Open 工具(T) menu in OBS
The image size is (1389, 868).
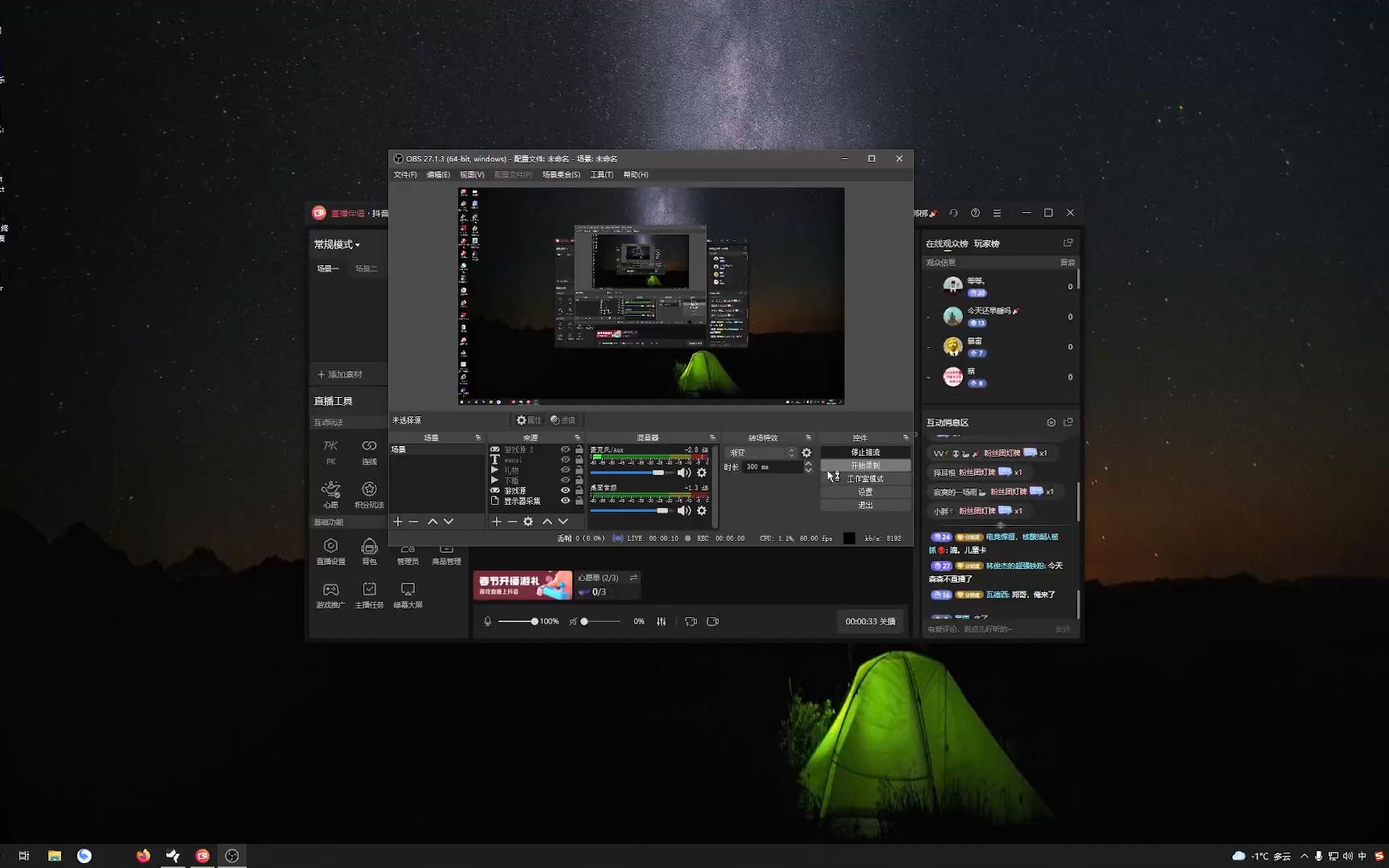pos(601,174)
